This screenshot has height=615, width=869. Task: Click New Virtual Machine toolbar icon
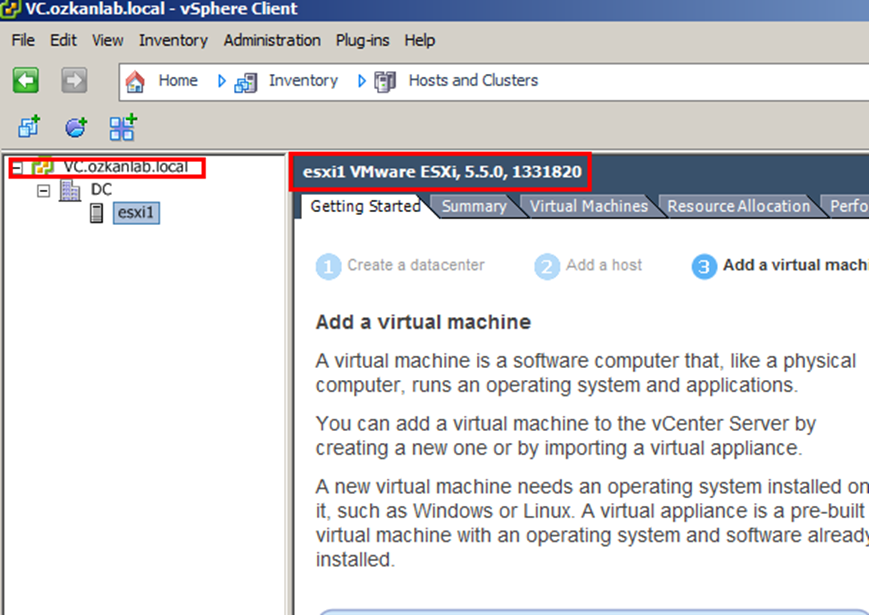click(29, 127)
